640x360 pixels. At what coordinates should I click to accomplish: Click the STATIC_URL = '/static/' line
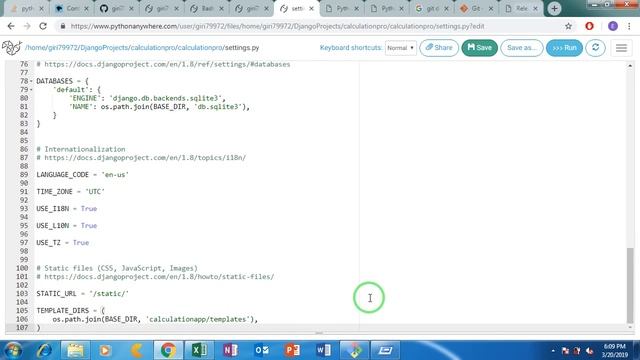click(82, 293)
